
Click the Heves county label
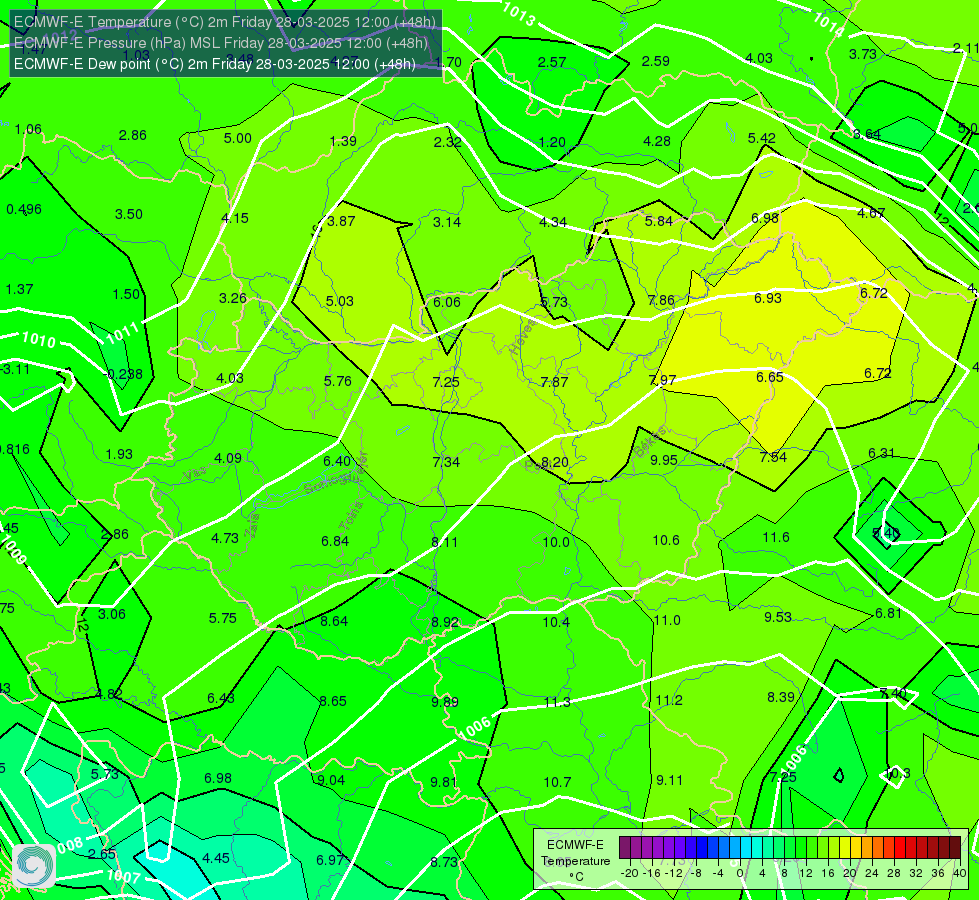(523, 336)
